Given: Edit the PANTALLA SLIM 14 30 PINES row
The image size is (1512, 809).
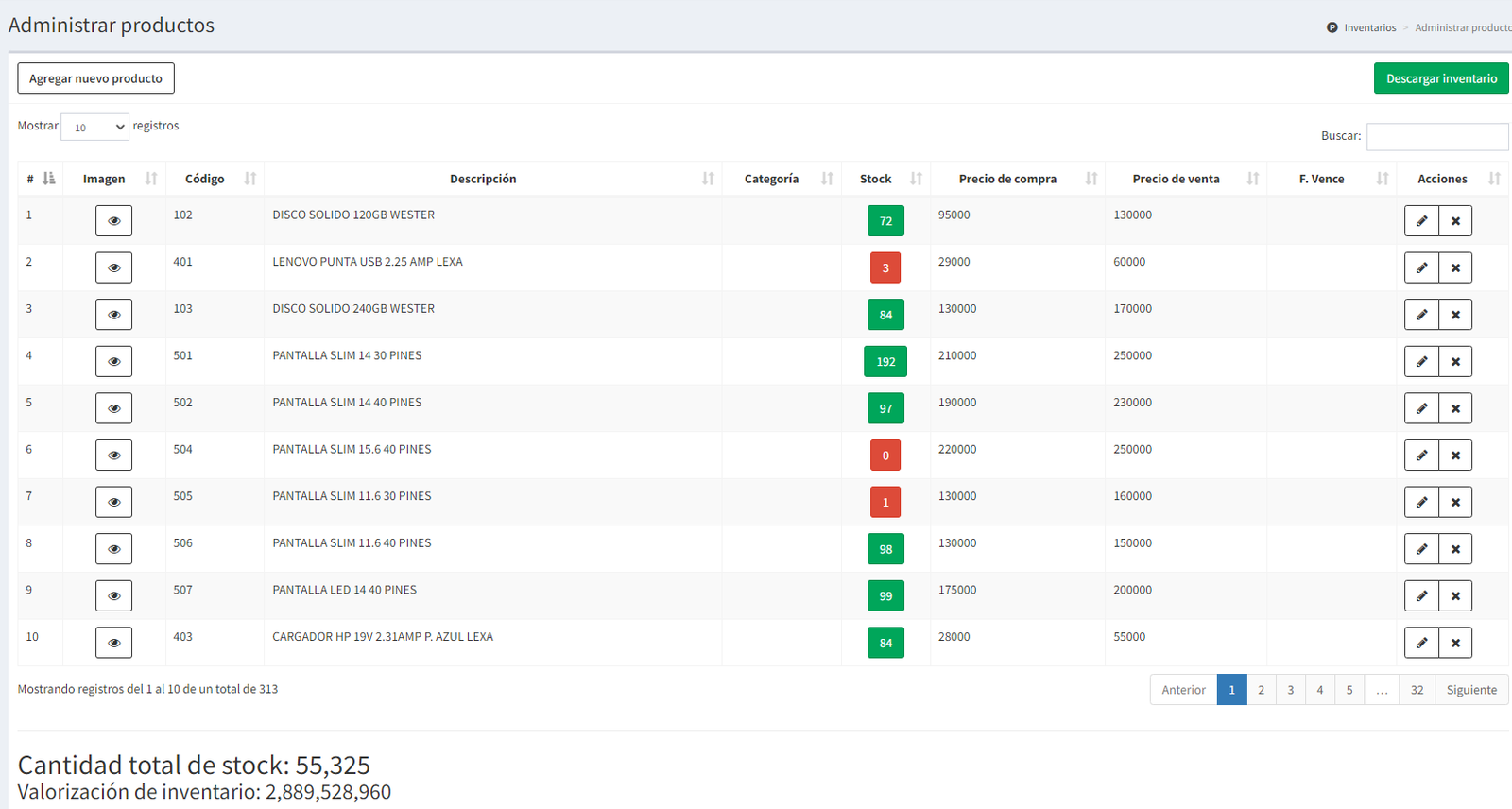Looking at the screenshot, I should (x=1421, y=362).
